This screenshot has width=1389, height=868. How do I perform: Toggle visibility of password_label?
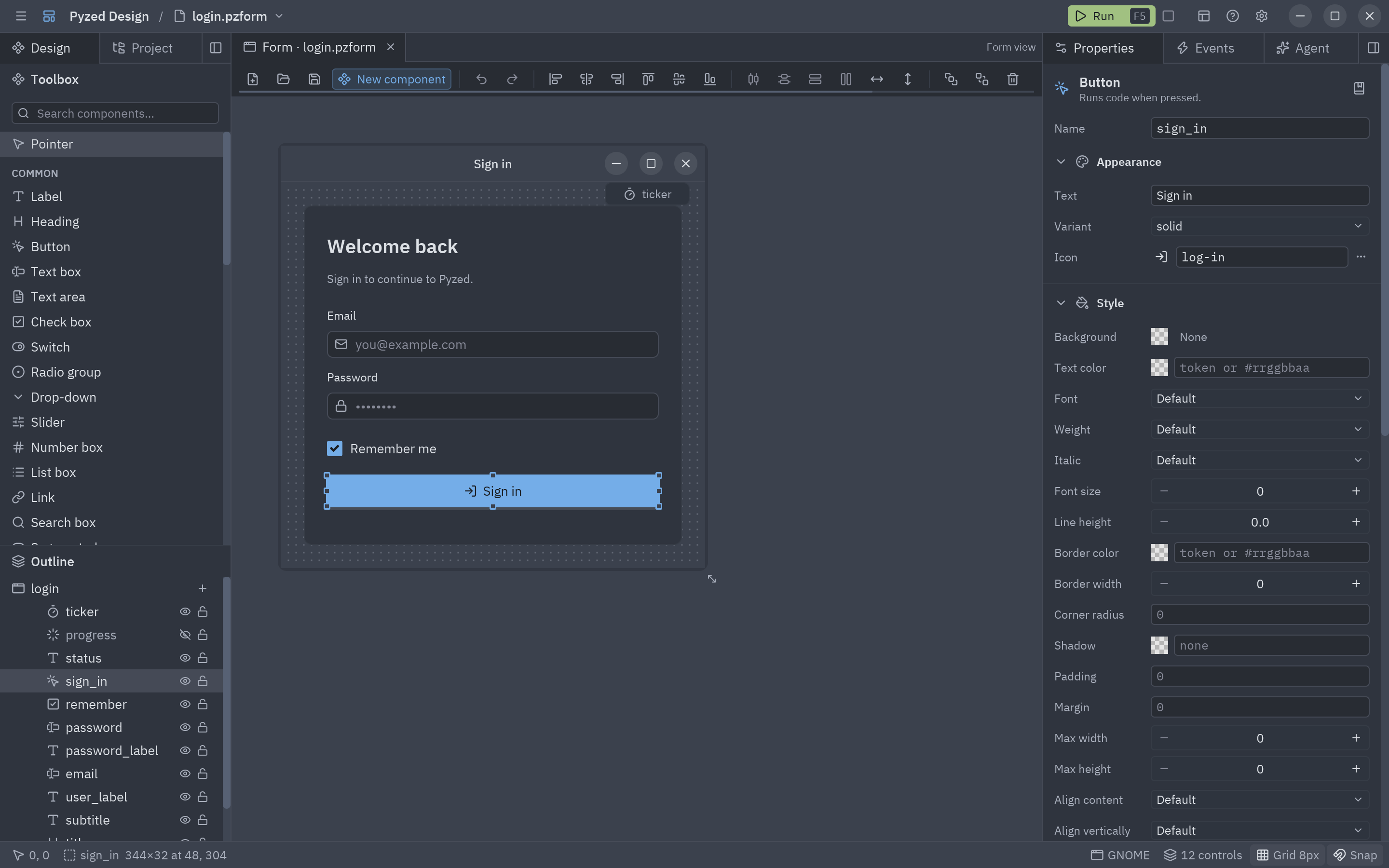click(185, 750)
